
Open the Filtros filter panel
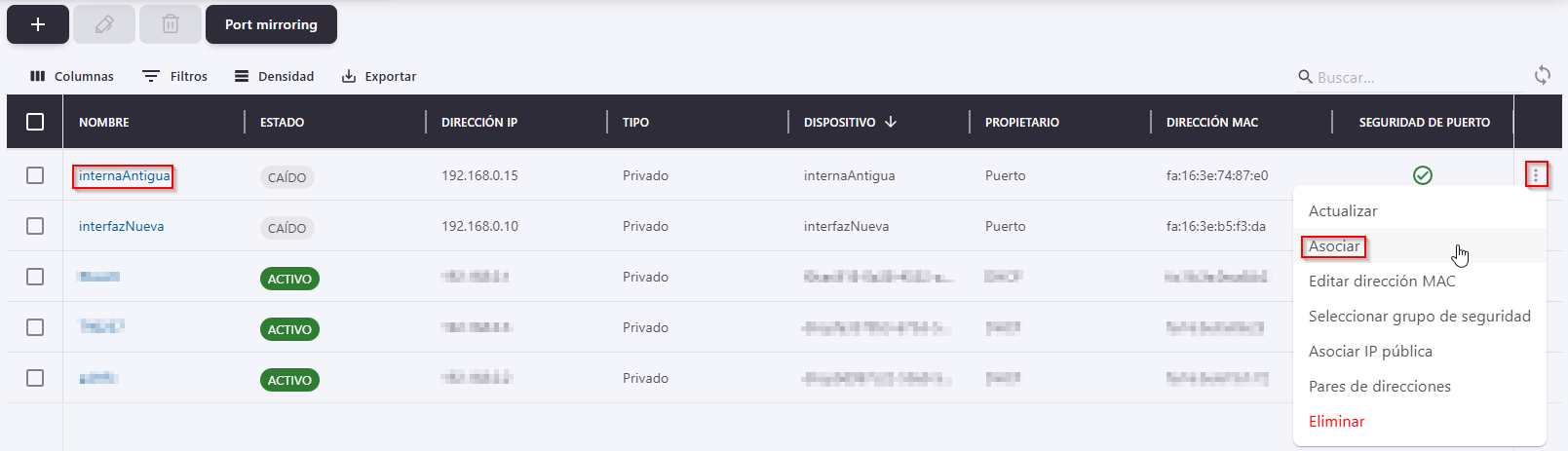point(175,76)
